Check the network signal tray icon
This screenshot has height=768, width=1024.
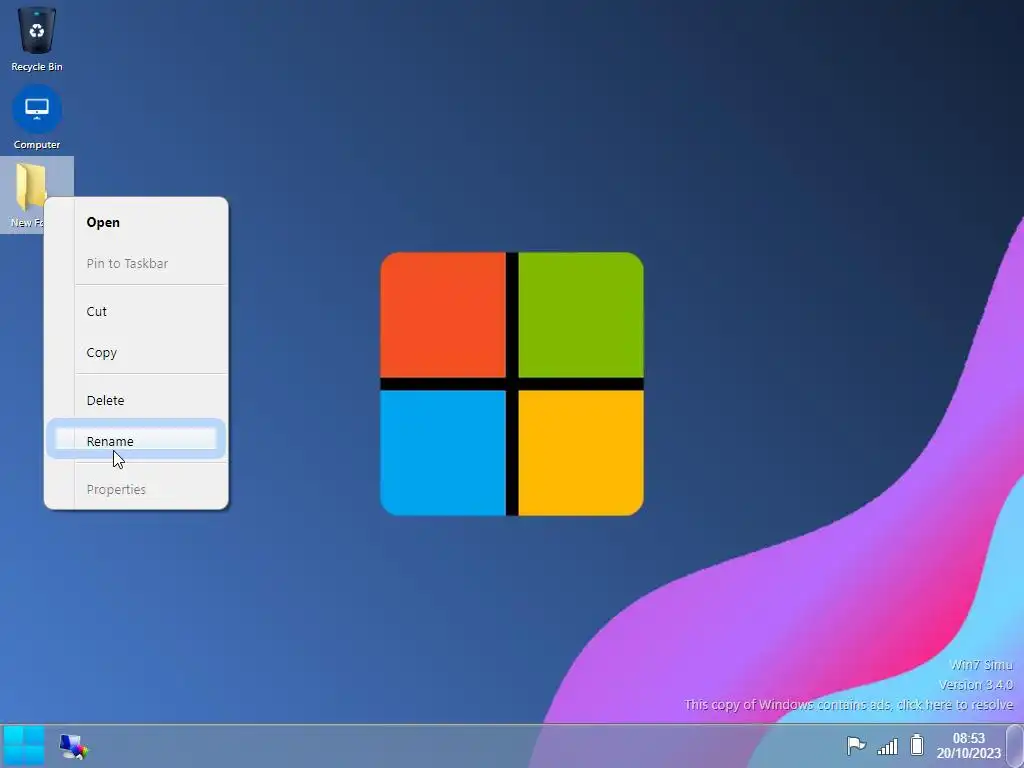pos(888,745)
